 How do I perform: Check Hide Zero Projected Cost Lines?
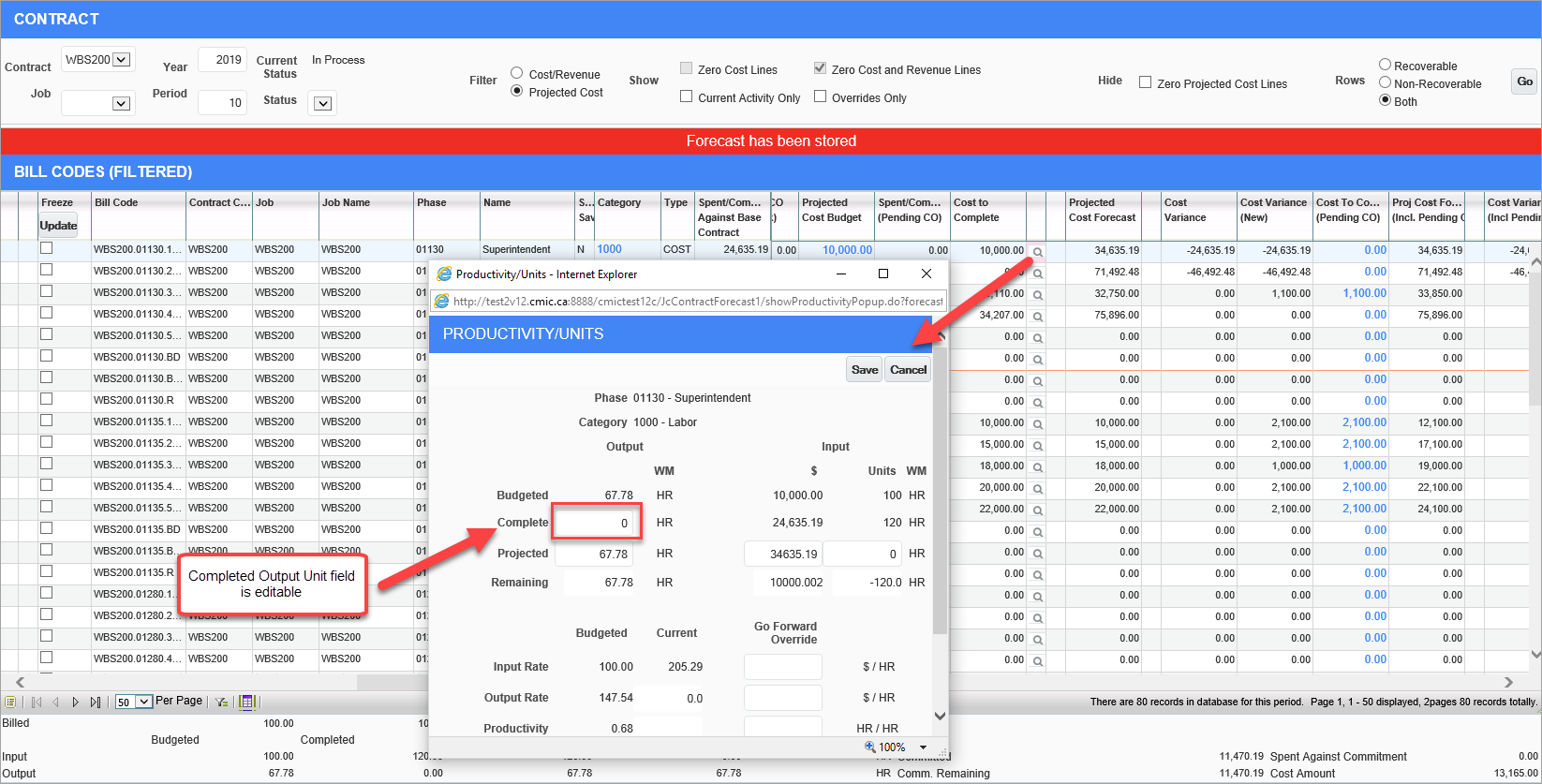(x=1145, y=82)
